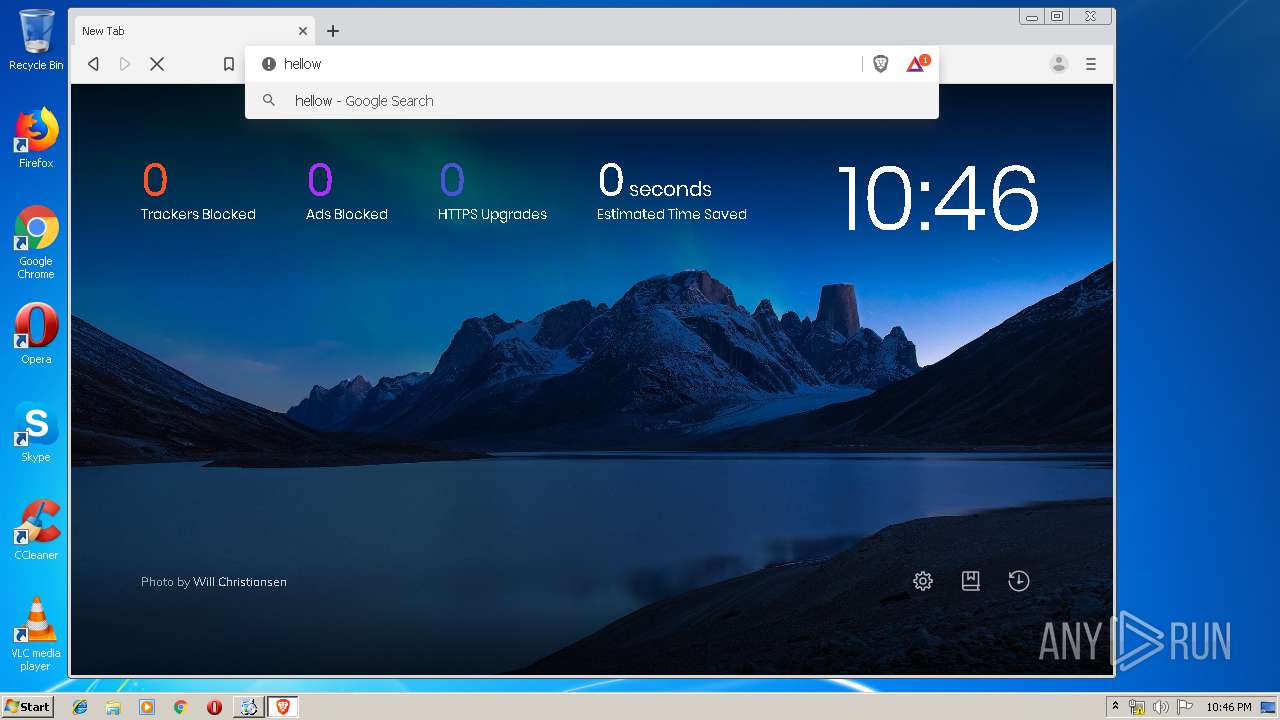Click the Ads Blocked counter
Image resolution: width=1280 pixels, height=720 pixels.
pyautogui.click(x=347, y=192)
